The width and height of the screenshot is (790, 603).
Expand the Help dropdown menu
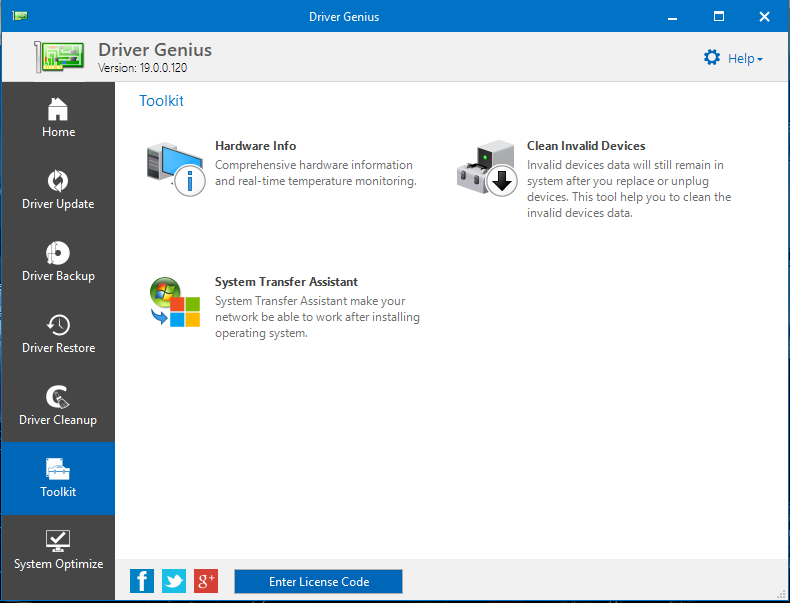[x=745, y=58]
